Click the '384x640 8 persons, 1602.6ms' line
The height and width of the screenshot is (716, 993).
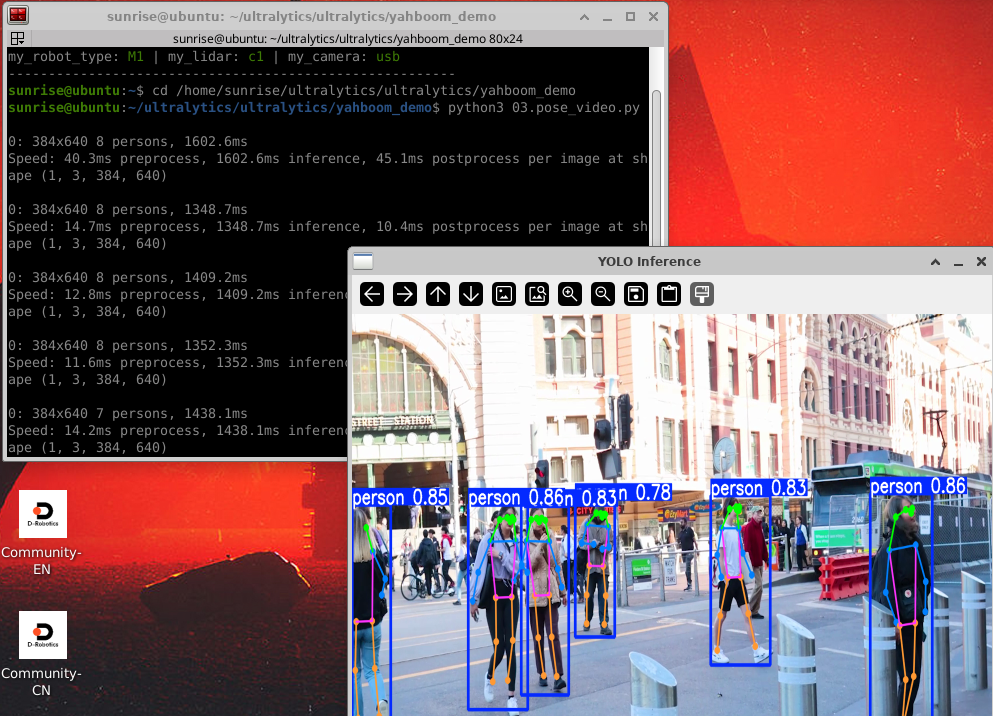pos(128,141)
